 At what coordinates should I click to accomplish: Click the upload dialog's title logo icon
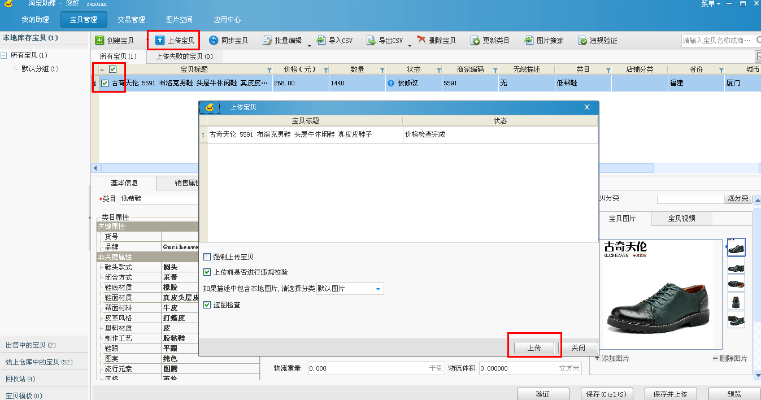(210, 107)
